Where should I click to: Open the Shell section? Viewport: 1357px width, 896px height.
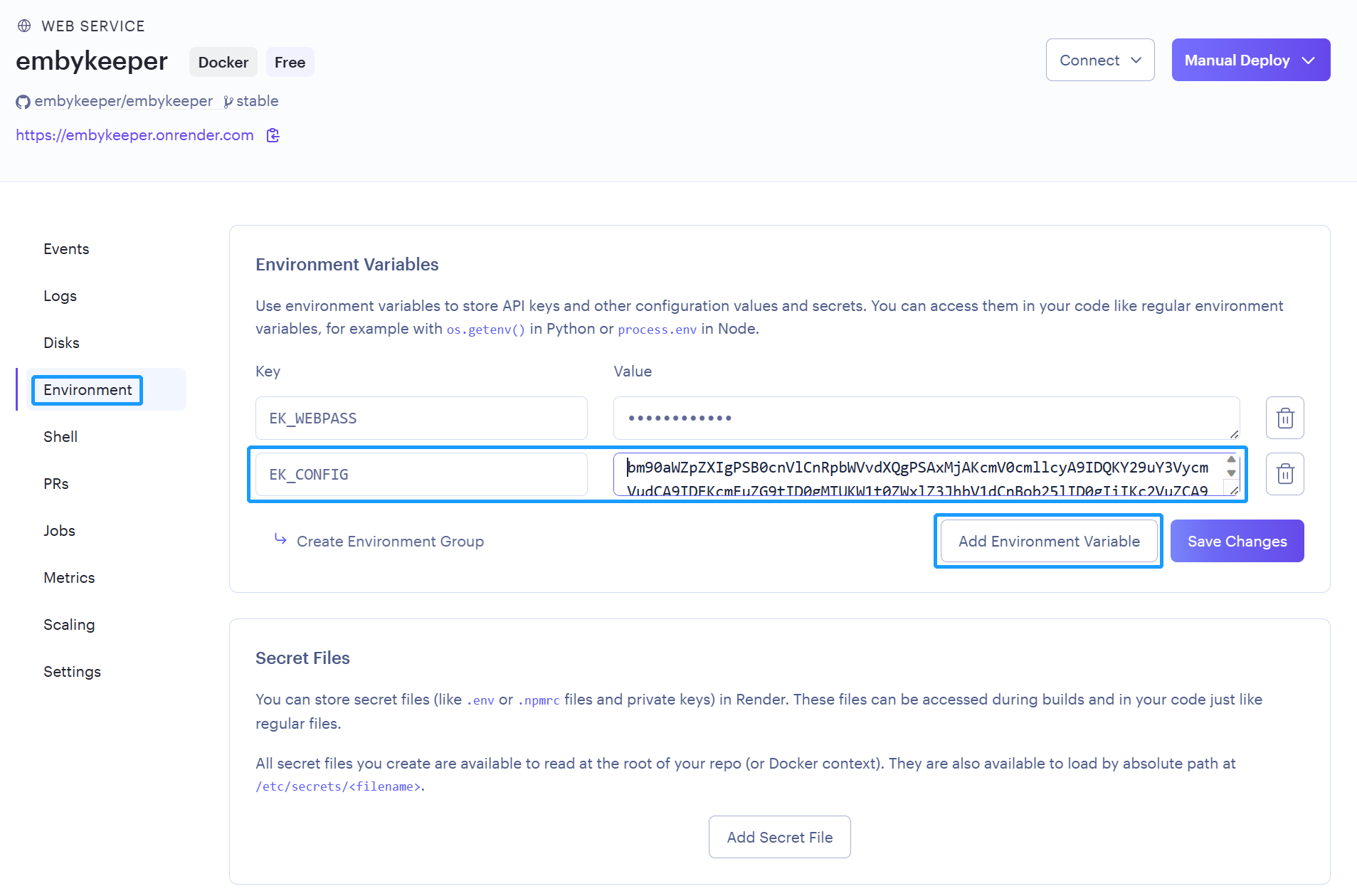(x=60, y=437)
